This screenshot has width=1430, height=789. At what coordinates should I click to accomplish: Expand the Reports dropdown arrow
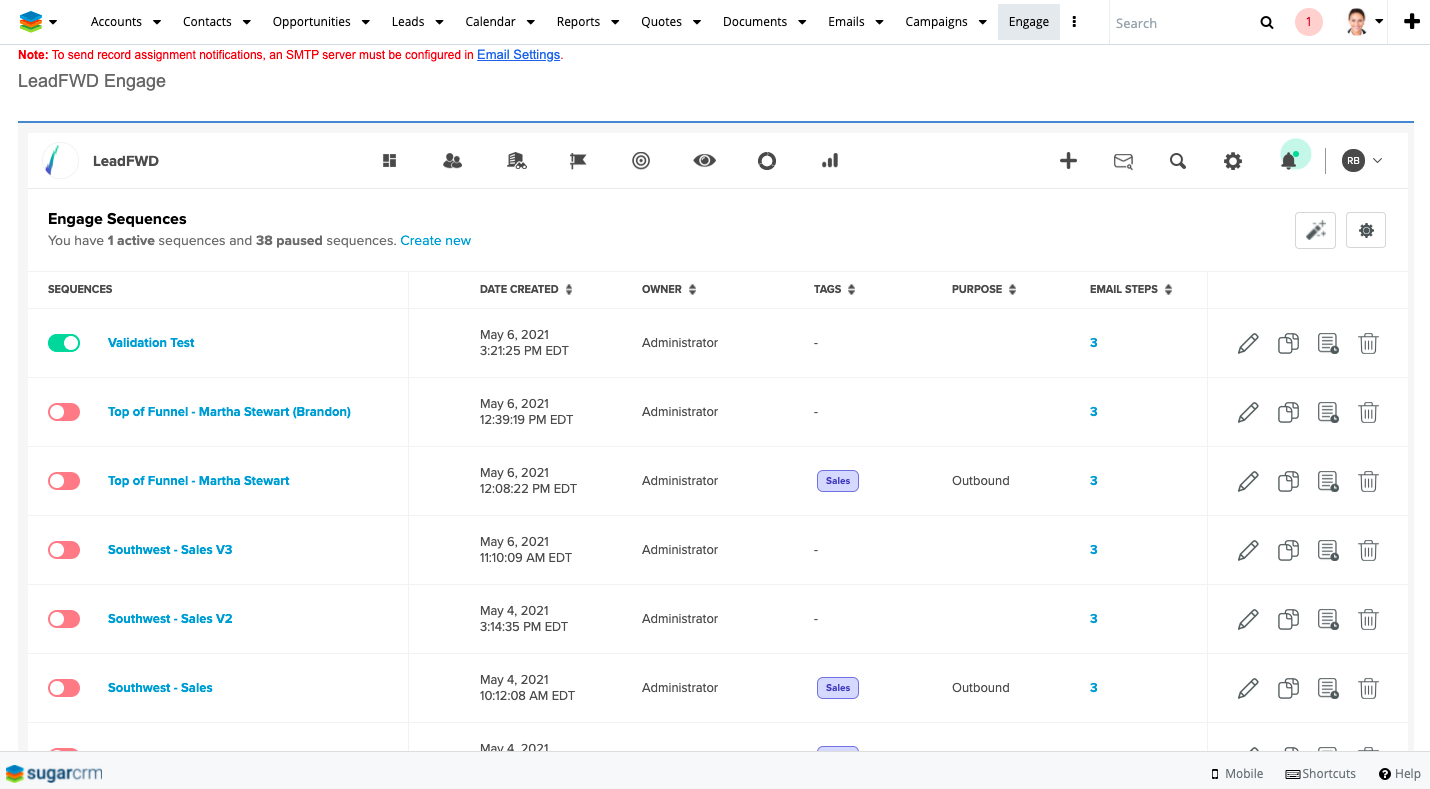(x=615, y=22)
